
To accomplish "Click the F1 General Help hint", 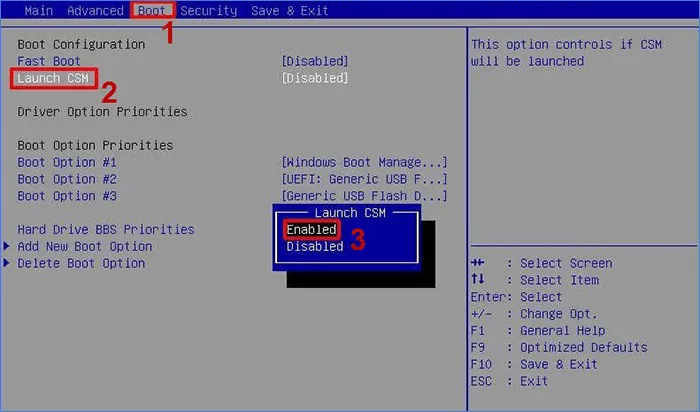I will tap(538, 331).
